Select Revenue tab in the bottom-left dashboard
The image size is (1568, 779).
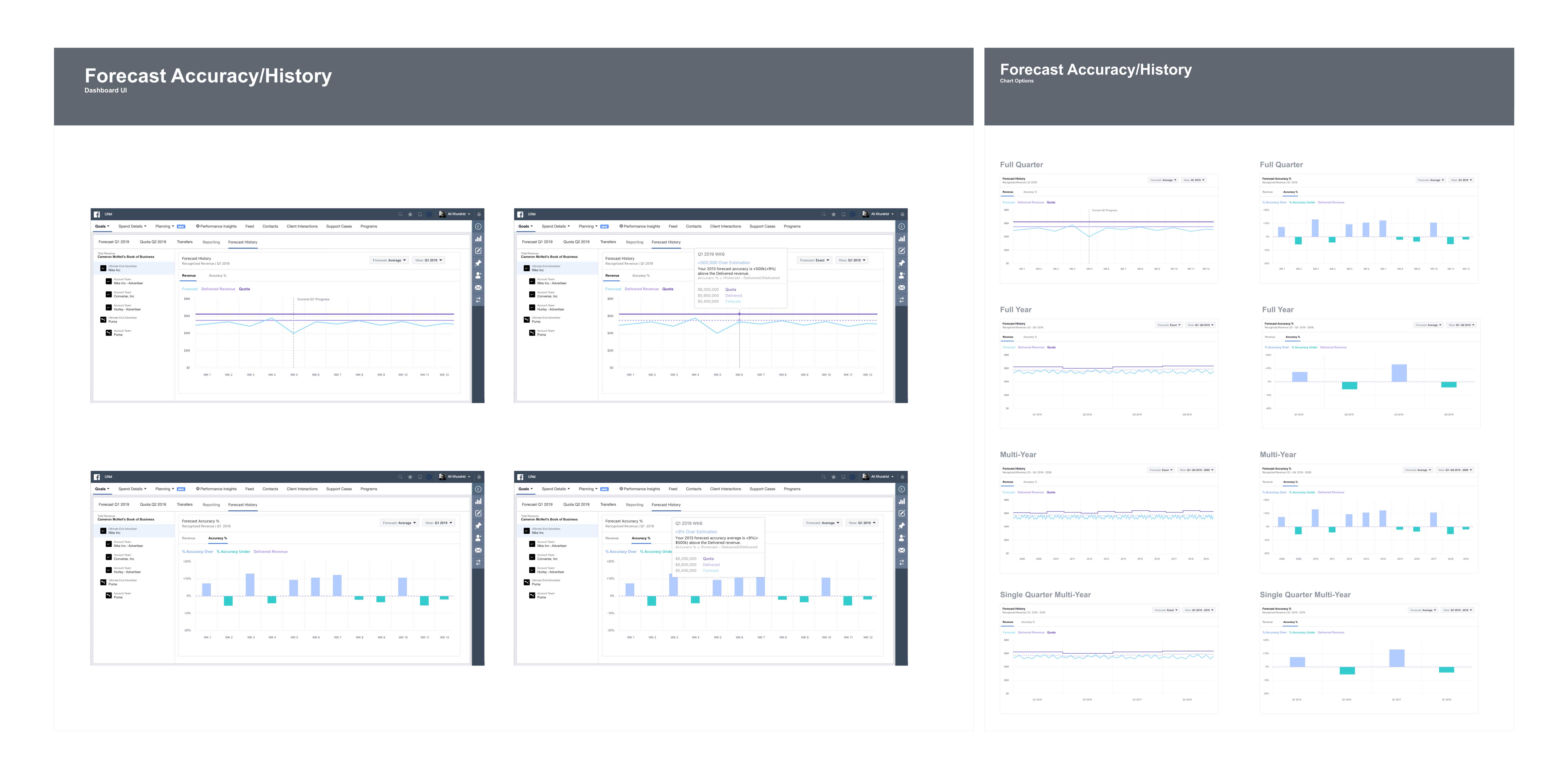(189, 539)
